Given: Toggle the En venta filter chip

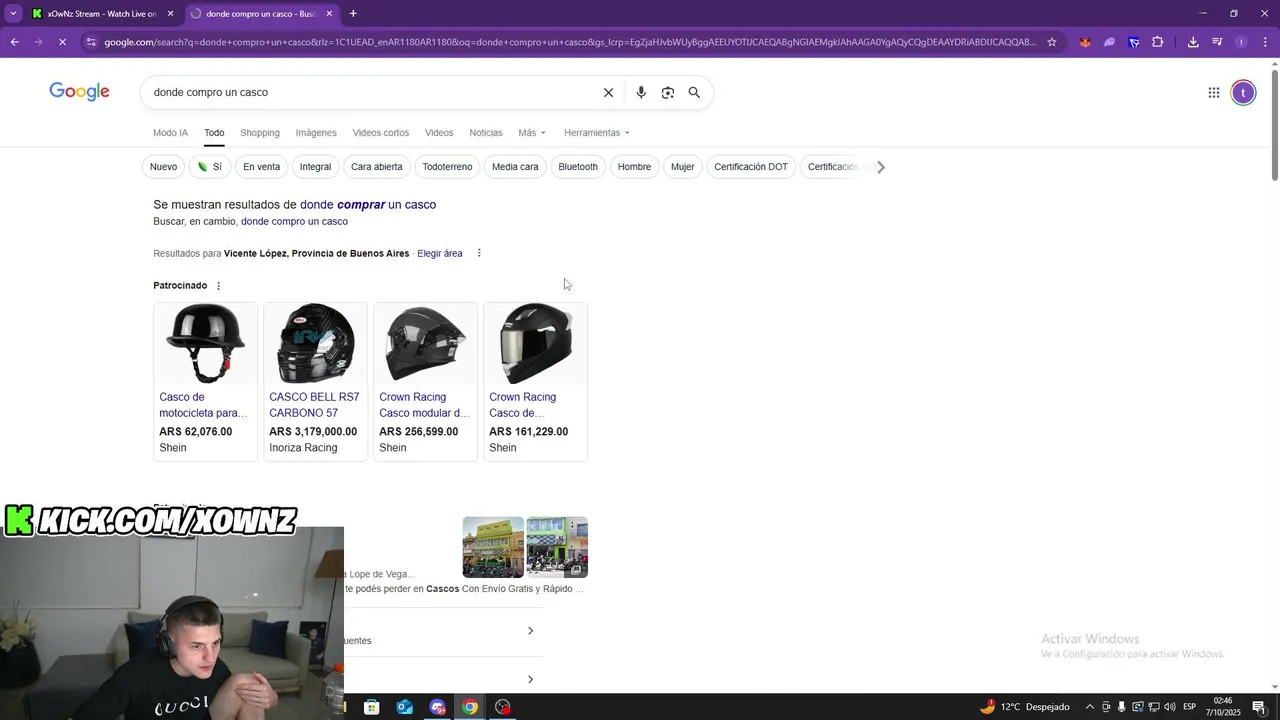Looking at the screenshot, I should pyautogui.click(x=261, y=167).
